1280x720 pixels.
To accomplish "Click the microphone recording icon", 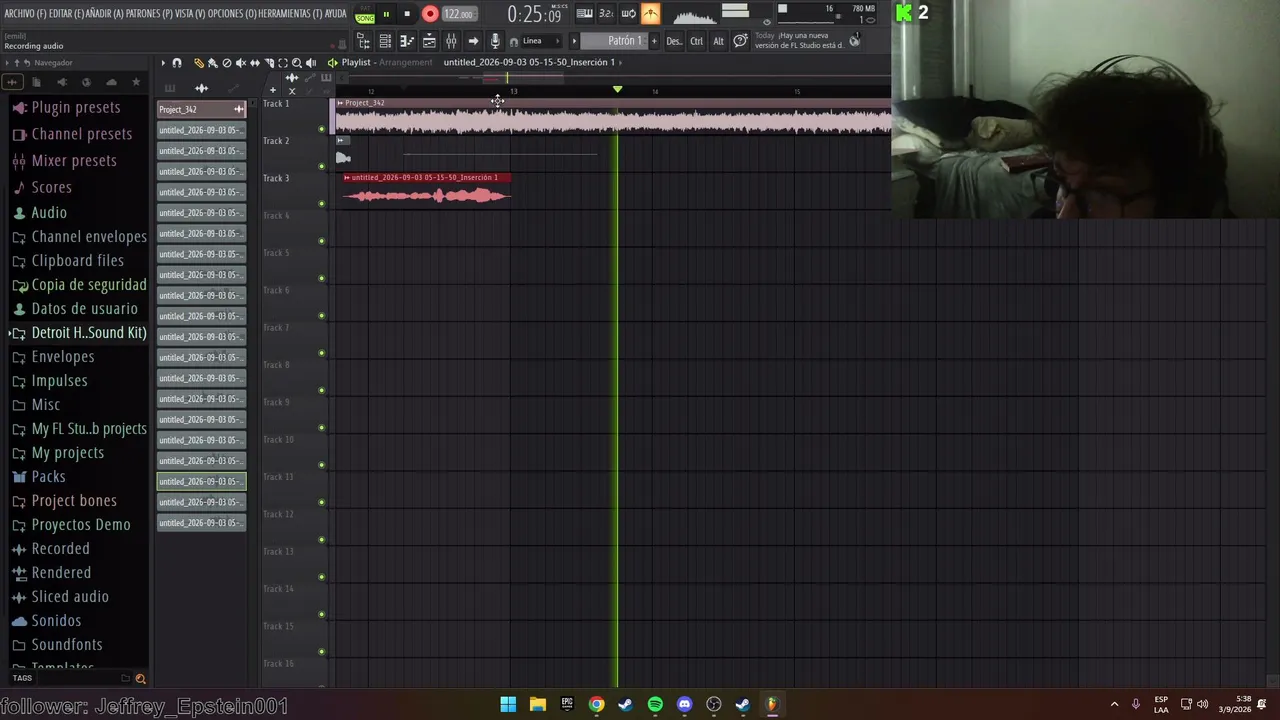I will (494, 41).
